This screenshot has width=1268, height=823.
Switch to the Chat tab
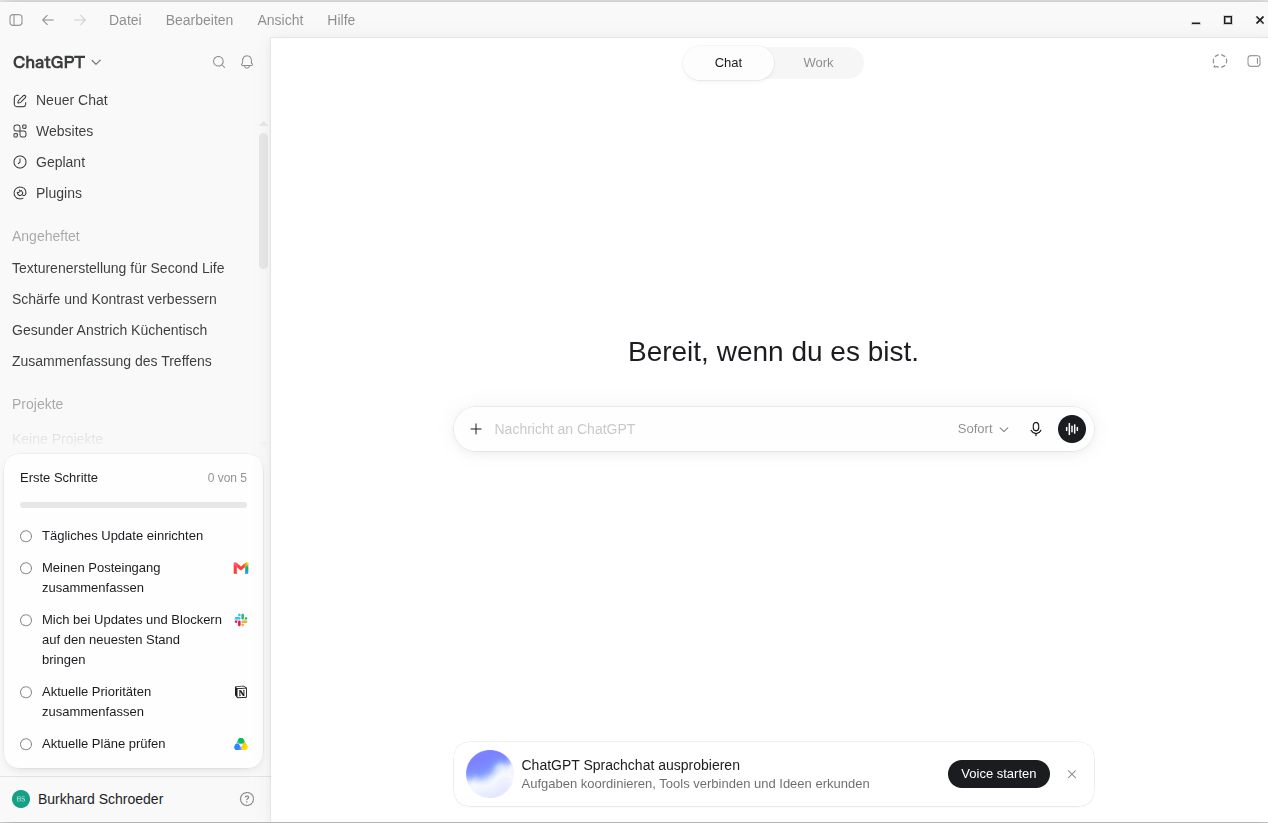[728, 63]
